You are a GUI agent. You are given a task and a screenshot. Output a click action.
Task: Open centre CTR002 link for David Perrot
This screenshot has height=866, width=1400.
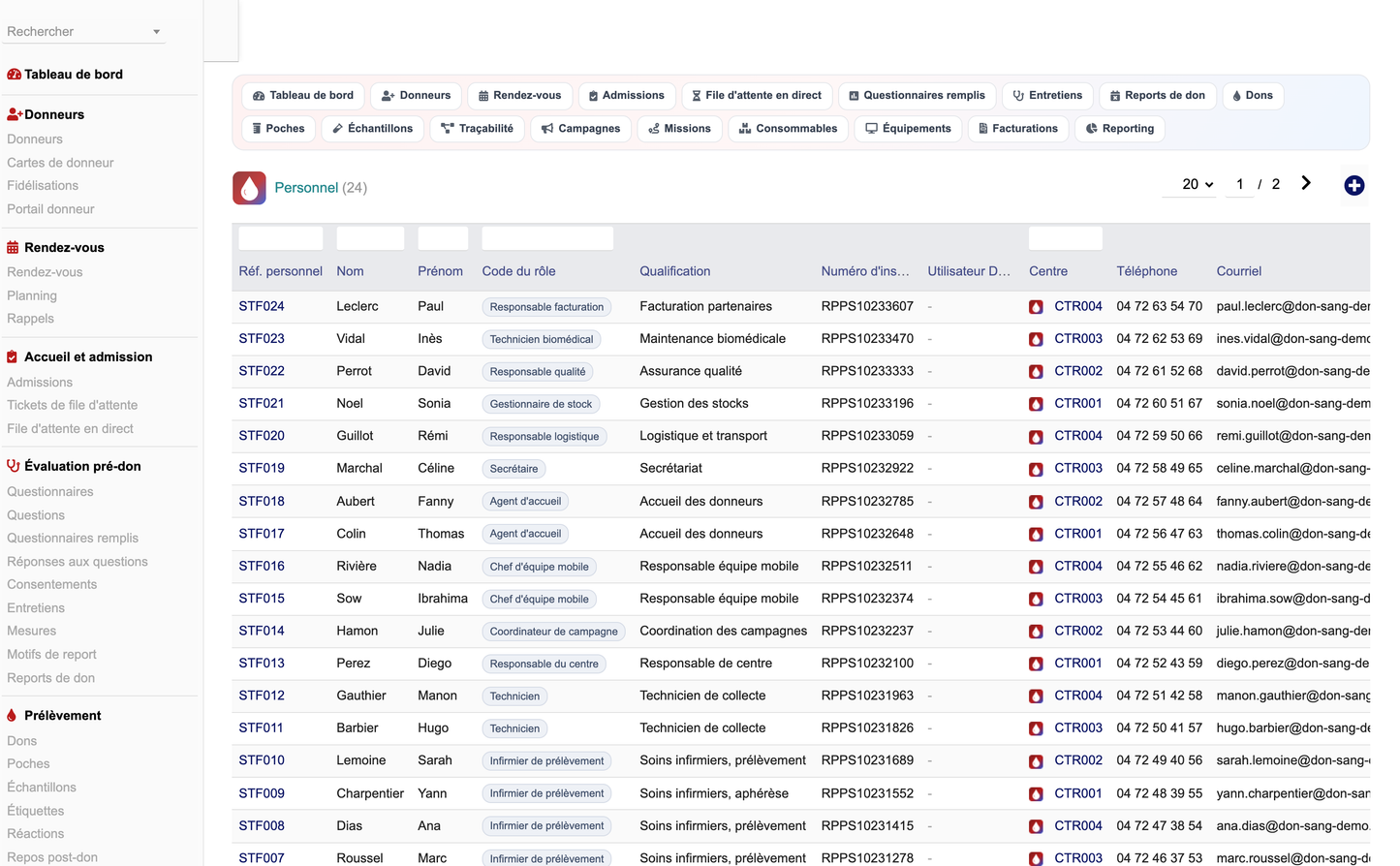[x=1078, y=371]
